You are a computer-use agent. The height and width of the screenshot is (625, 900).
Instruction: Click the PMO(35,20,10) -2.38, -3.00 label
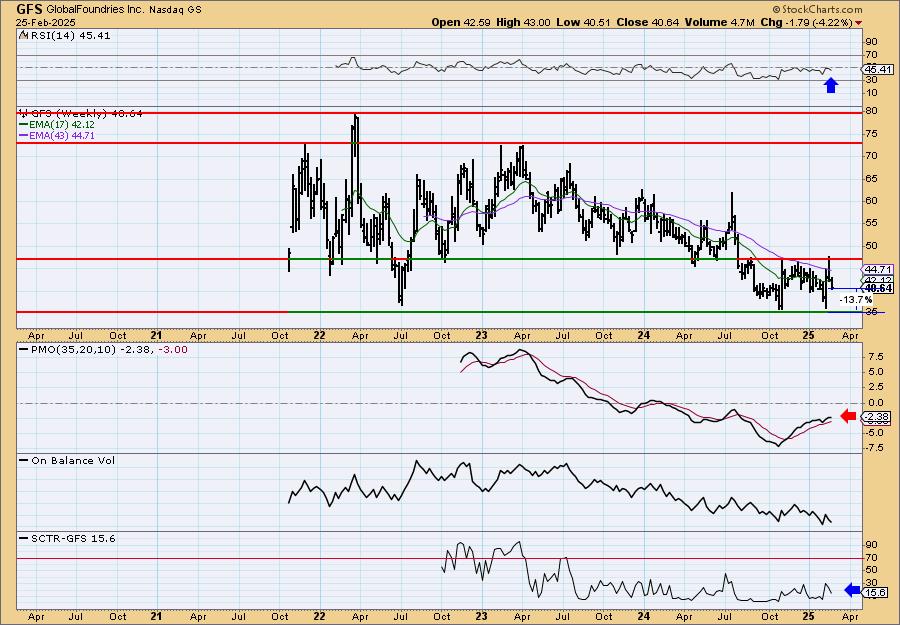[x=109, y=350]
